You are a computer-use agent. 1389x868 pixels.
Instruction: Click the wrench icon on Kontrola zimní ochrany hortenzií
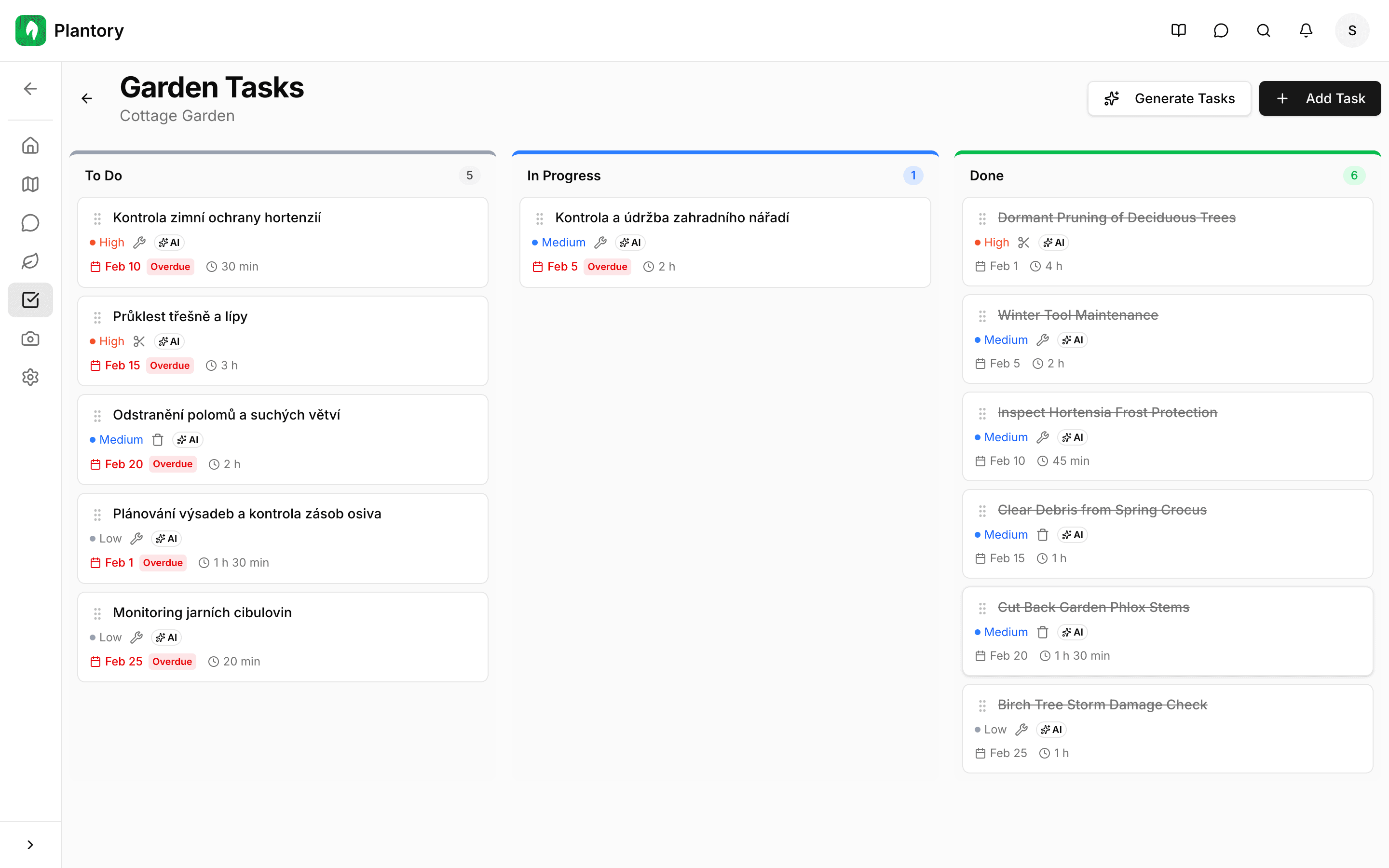(x=139, y=242)
